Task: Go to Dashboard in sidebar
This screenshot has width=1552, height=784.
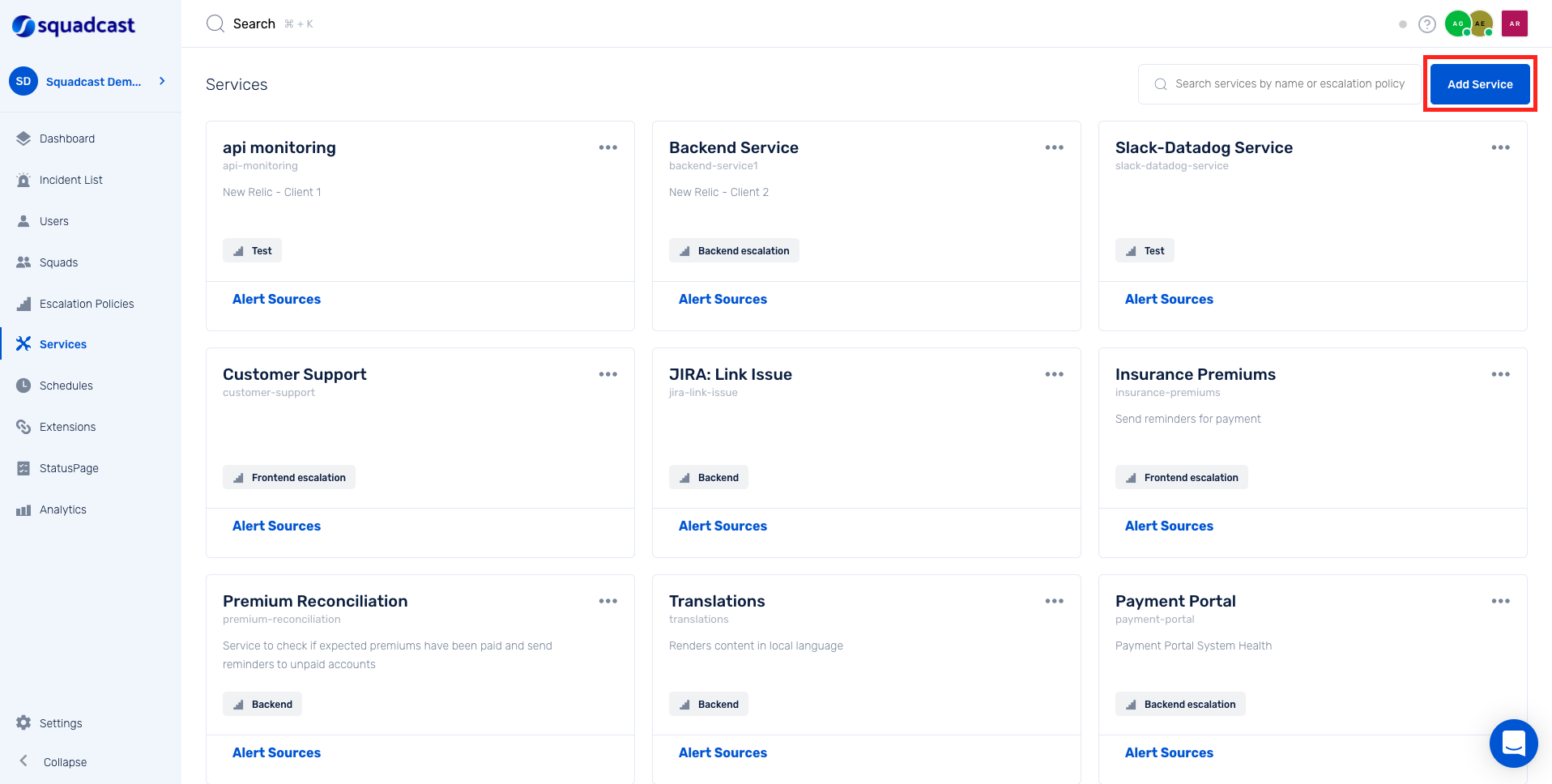Action: 67,138
